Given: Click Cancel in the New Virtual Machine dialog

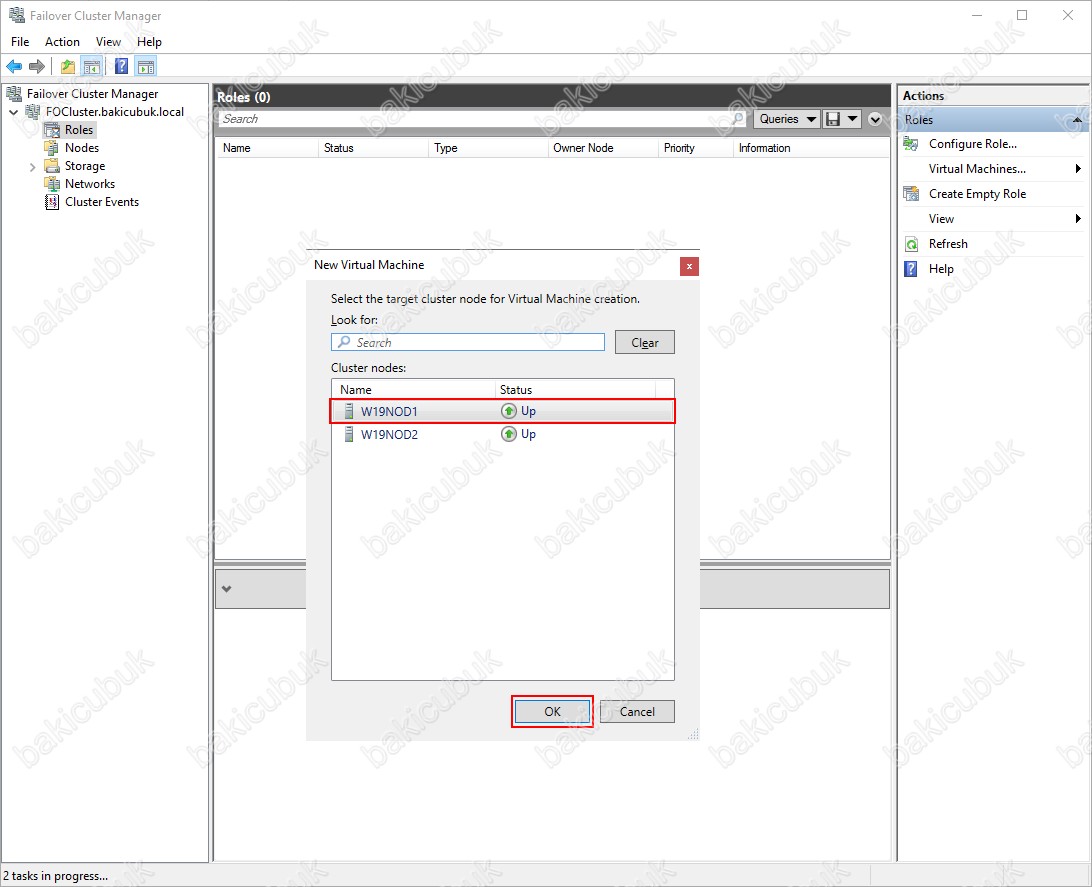Looking at the screenshot, I should coord(637,712).
